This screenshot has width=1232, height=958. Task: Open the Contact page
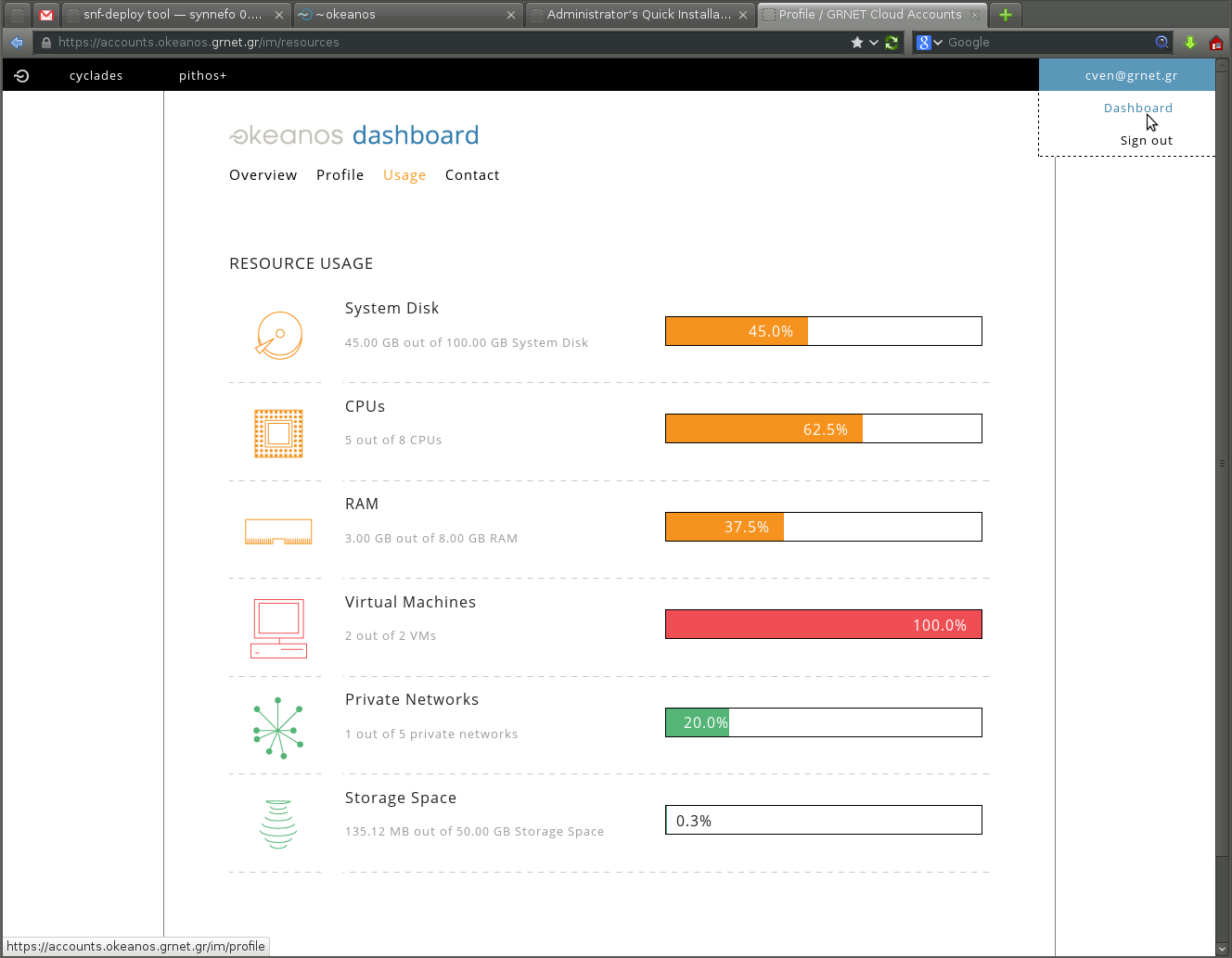point(472,175)
